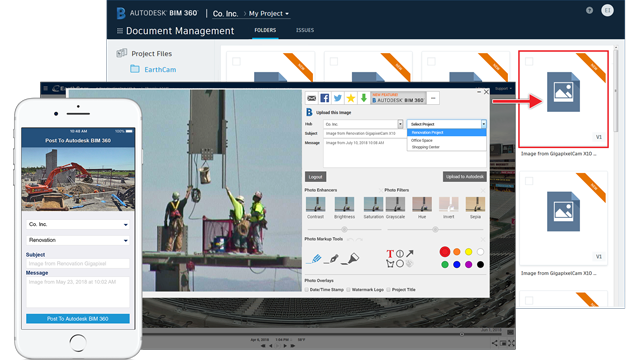Click the picture-in-picture icon in EarthCam player
Screen dimensions: 640x360
tap(503, 343)
